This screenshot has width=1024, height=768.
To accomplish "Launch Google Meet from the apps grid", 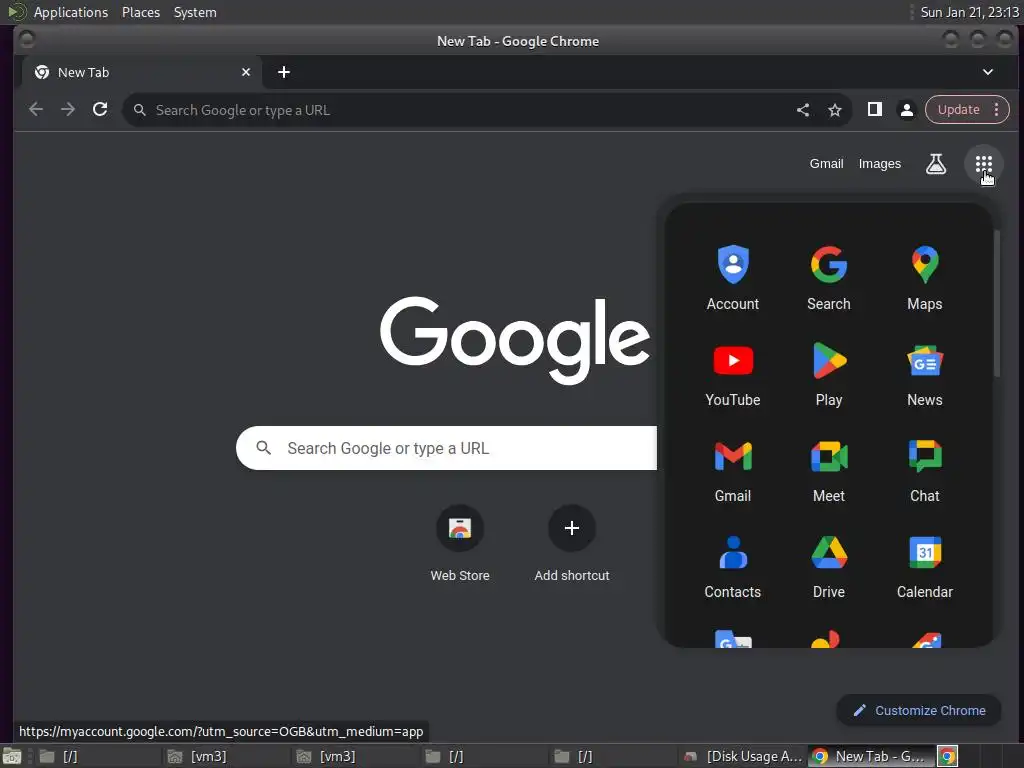I will 829,470.
